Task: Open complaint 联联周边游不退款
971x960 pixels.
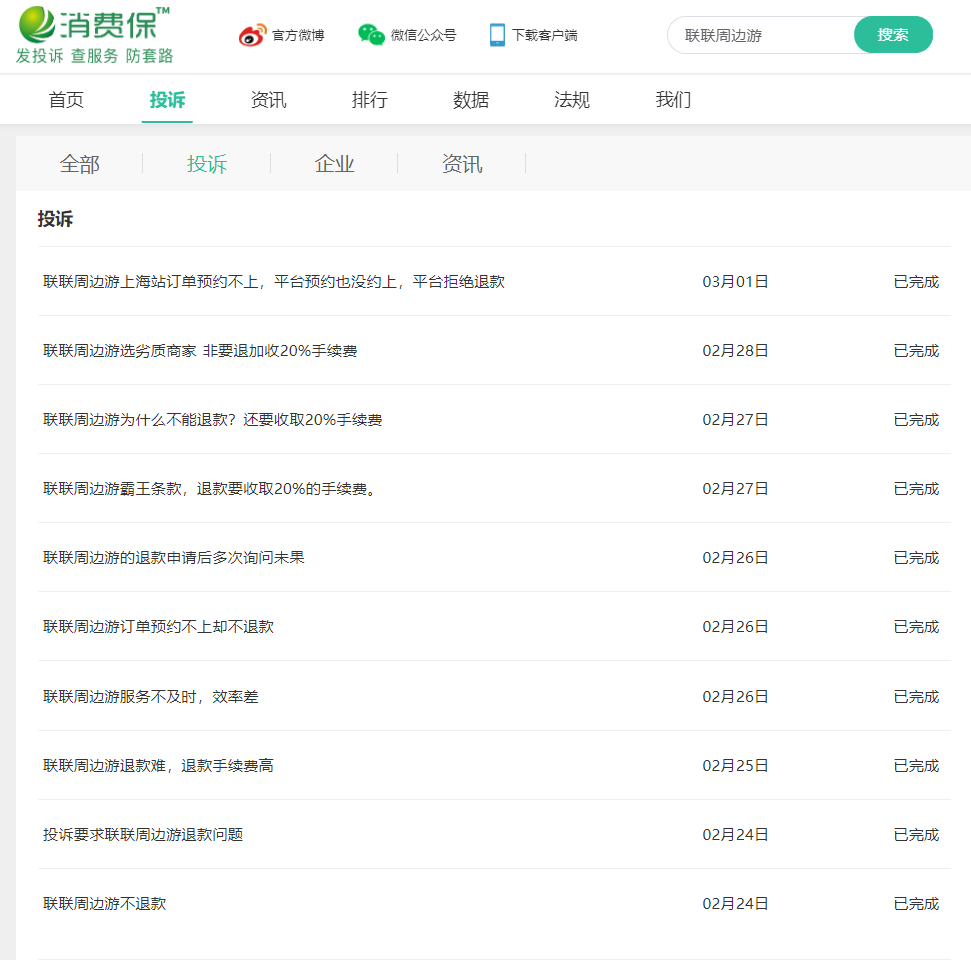Action: click(x=105, y=904)
